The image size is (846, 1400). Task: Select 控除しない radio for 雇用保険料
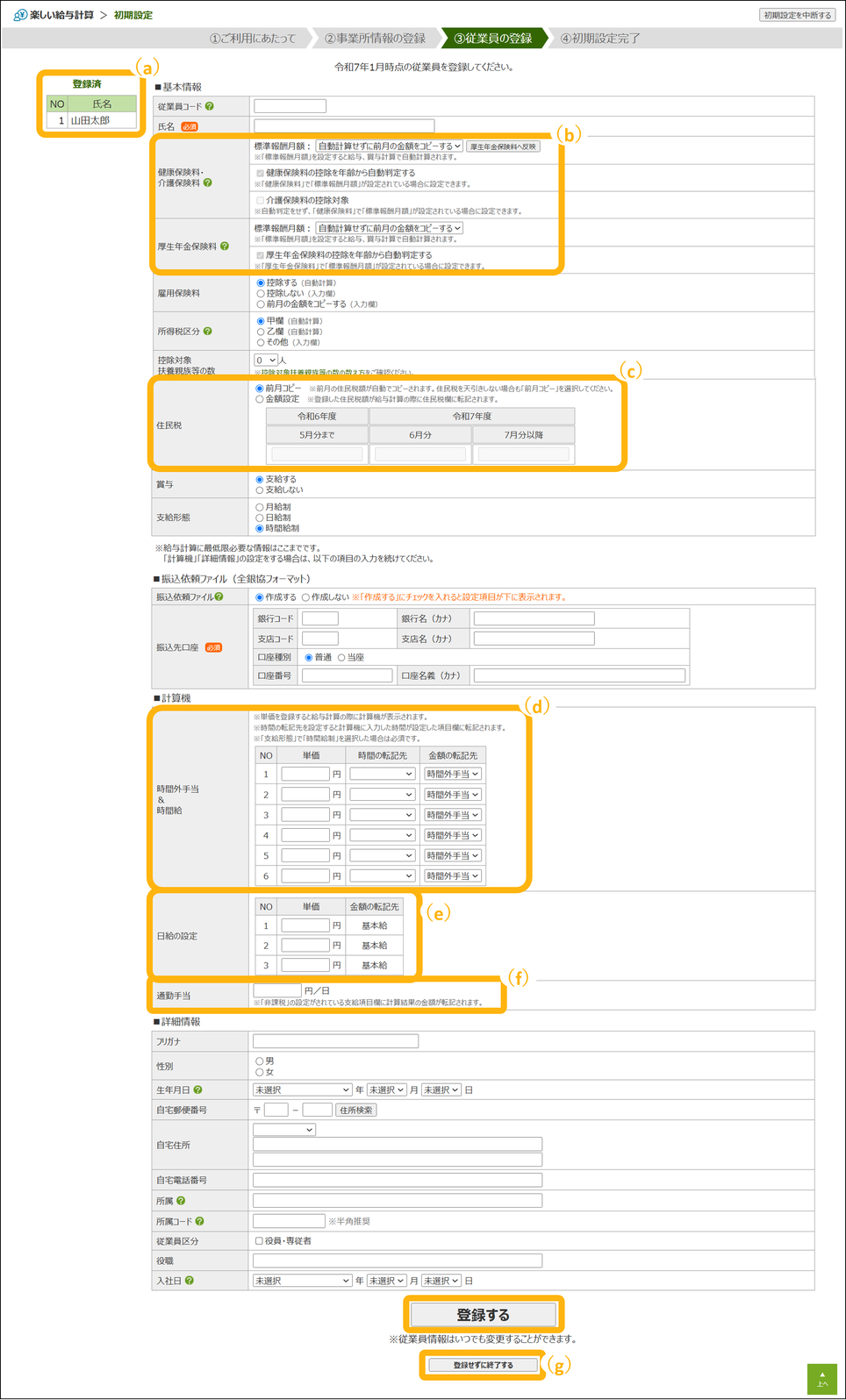click(261, 294)
